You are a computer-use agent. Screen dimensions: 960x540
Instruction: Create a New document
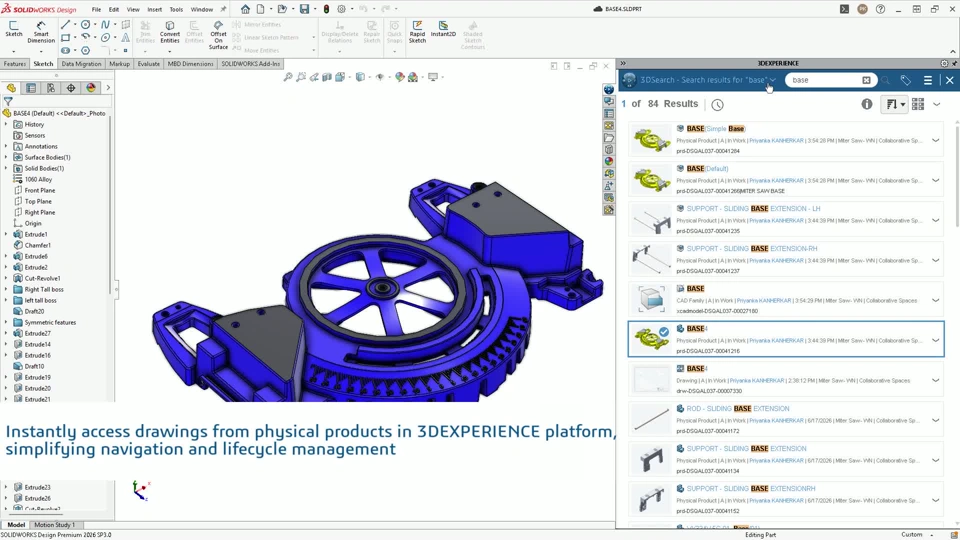pyautogui.click(x=261, y=9)
